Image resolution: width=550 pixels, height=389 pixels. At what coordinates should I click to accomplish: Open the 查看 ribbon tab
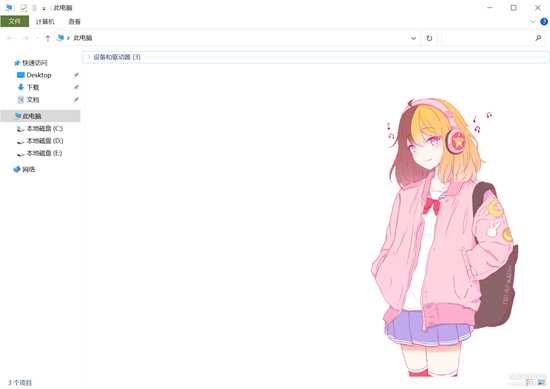74,21
